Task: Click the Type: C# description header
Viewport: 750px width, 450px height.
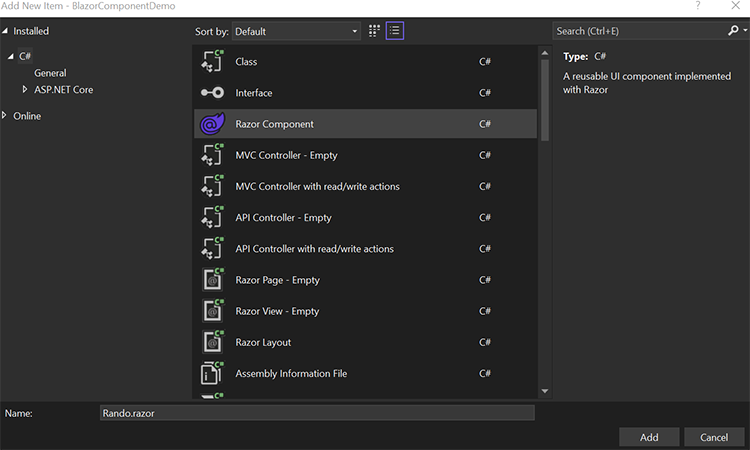Action: click(585, 56)
